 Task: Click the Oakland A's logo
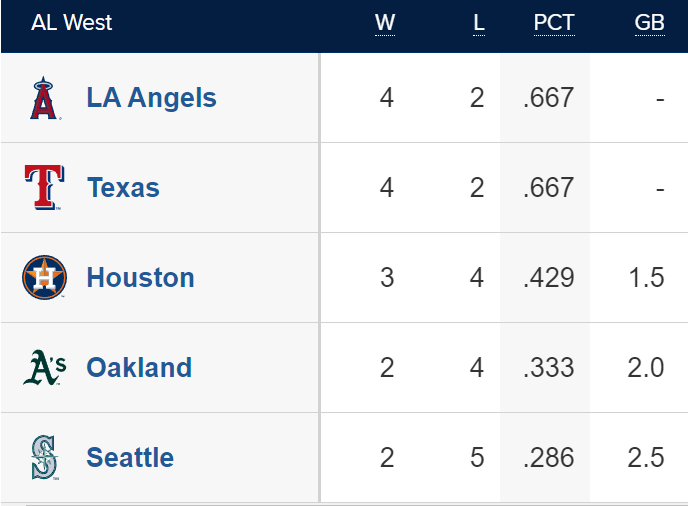tap(44, 367)
